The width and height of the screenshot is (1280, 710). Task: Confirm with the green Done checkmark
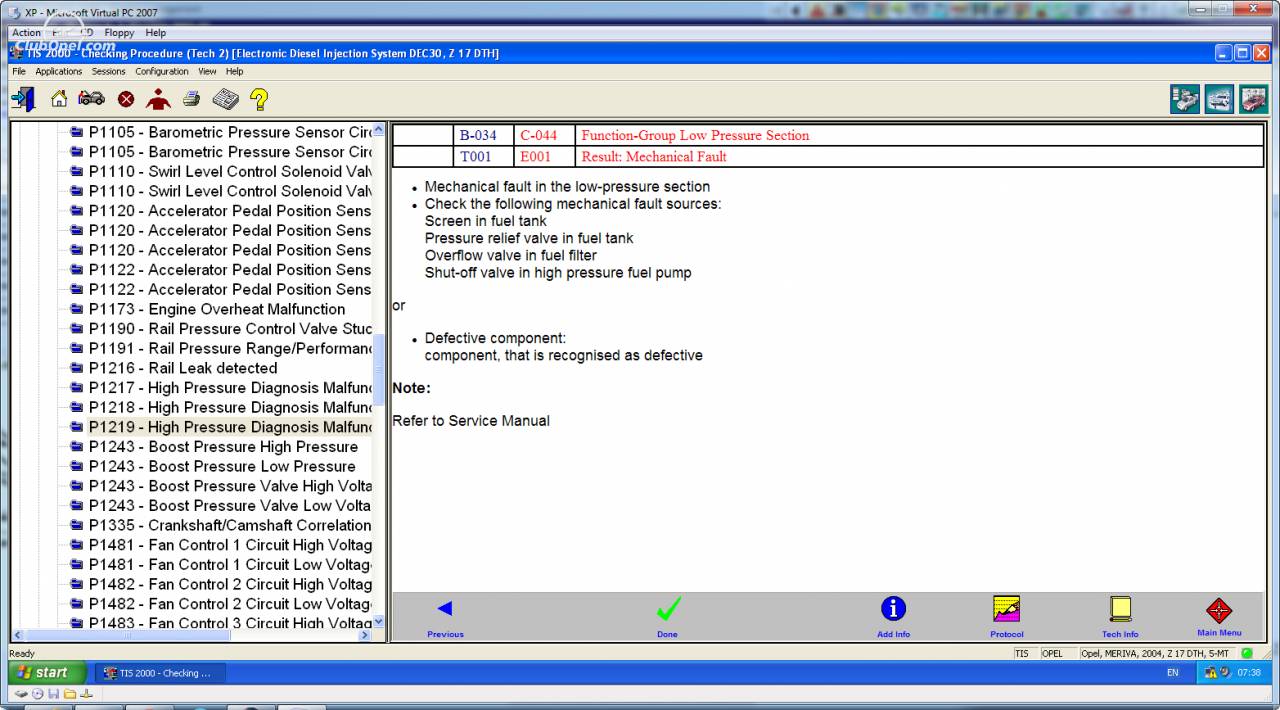coord(668,616)
